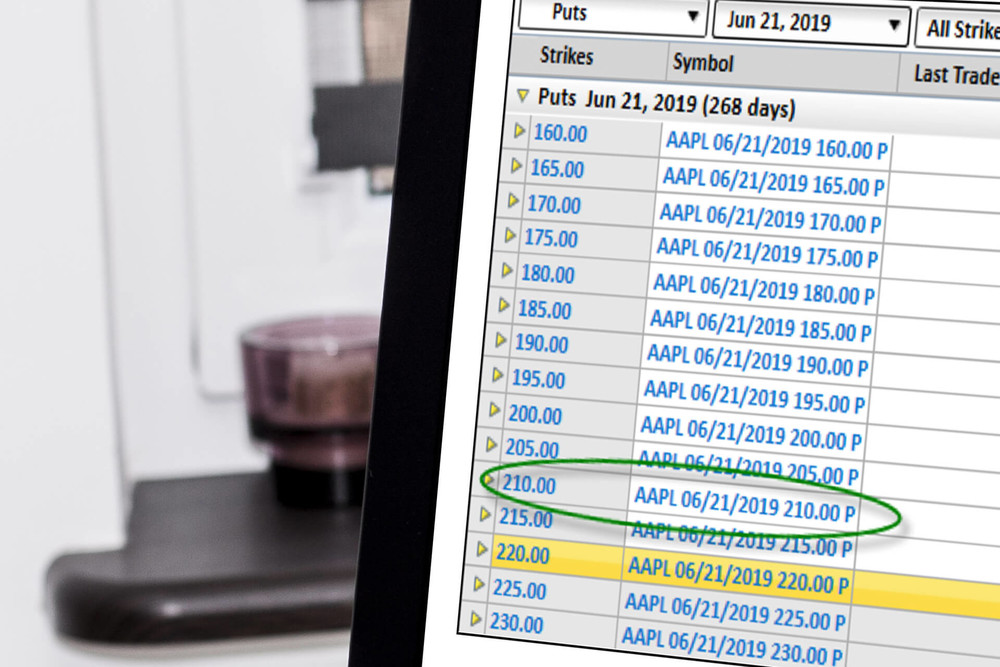This screenshot has height=667, width=1000.
Task: Expand the 190.00 strike row
Action: (501, 341)
